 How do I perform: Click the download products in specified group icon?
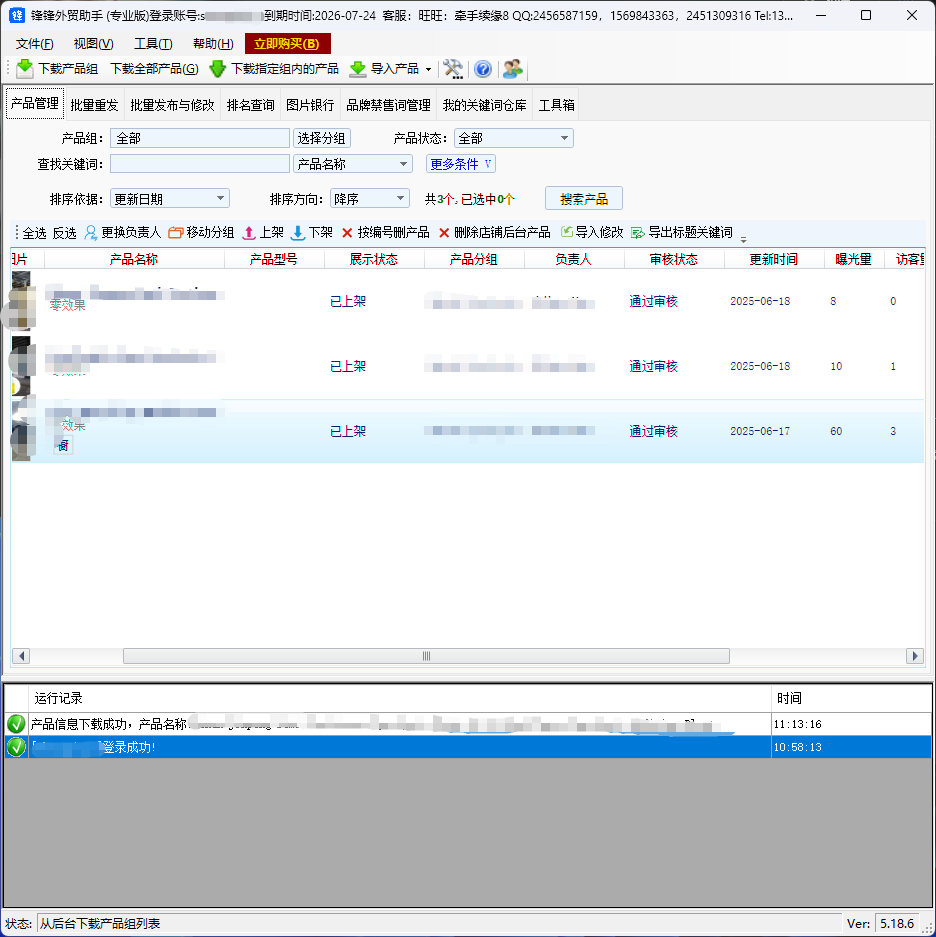pos(217,69)
